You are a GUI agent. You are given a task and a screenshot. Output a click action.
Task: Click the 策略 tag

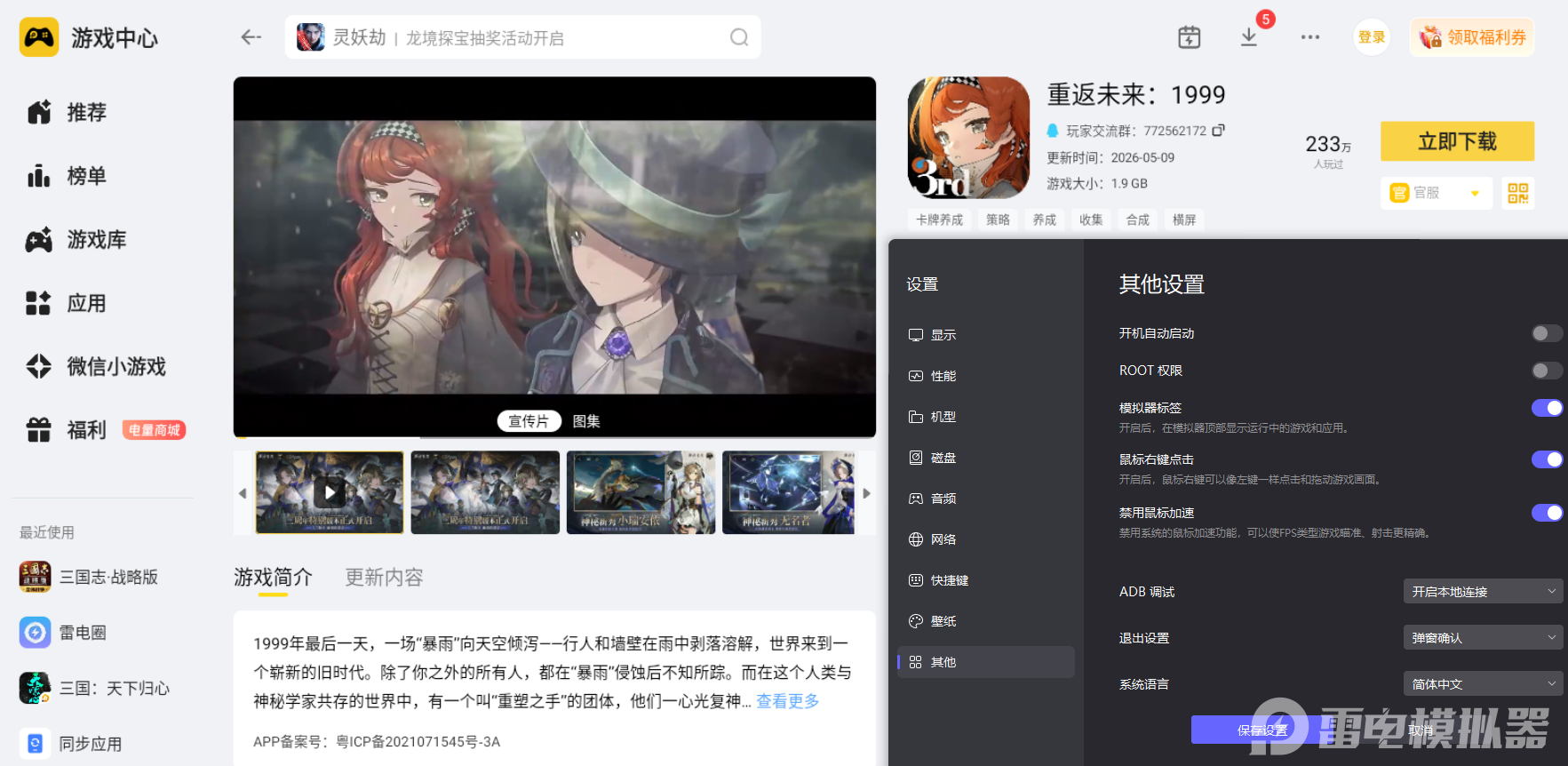[998, 219]
